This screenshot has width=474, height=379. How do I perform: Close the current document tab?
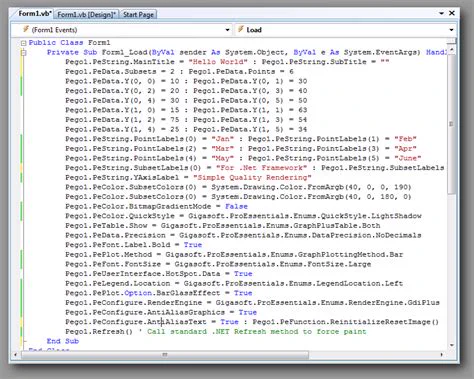(x=452, y=13)
